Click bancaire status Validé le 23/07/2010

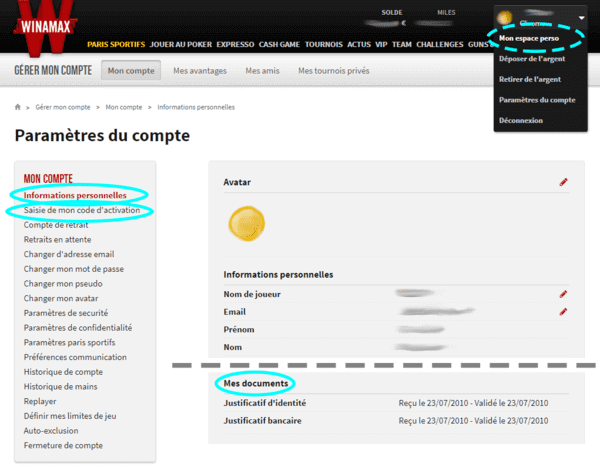coord(513,421)
